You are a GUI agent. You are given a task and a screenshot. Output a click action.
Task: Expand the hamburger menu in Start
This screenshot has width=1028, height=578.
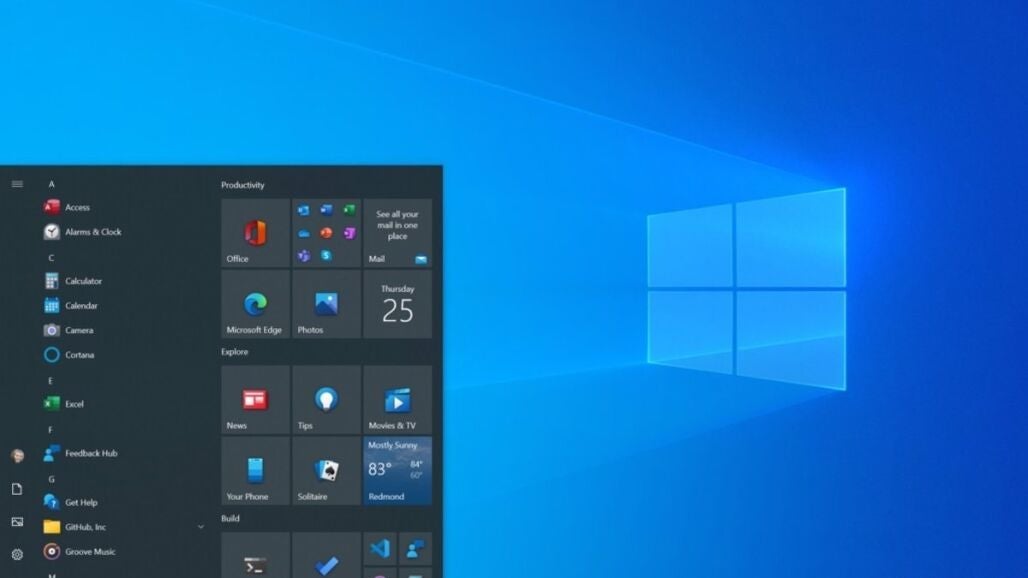pyautogui.click(x=17, y=184)
